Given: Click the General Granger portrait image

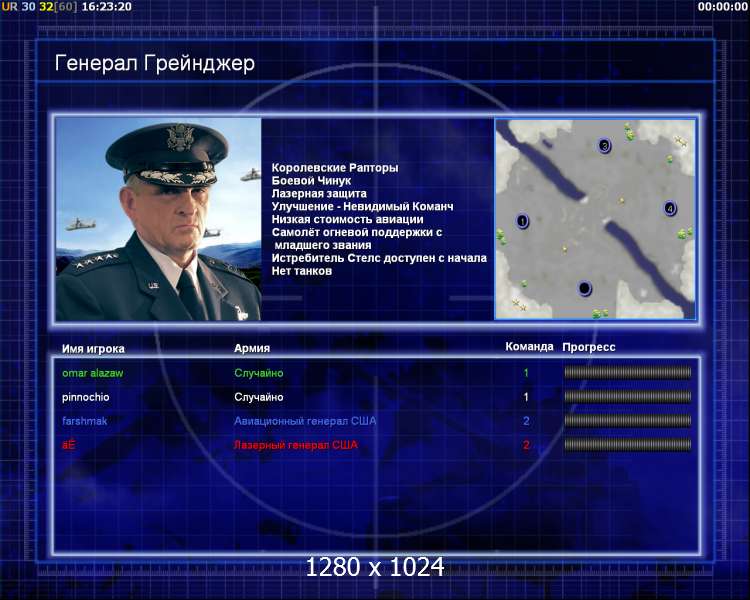Looking at the screenshot, I should 158,219.
